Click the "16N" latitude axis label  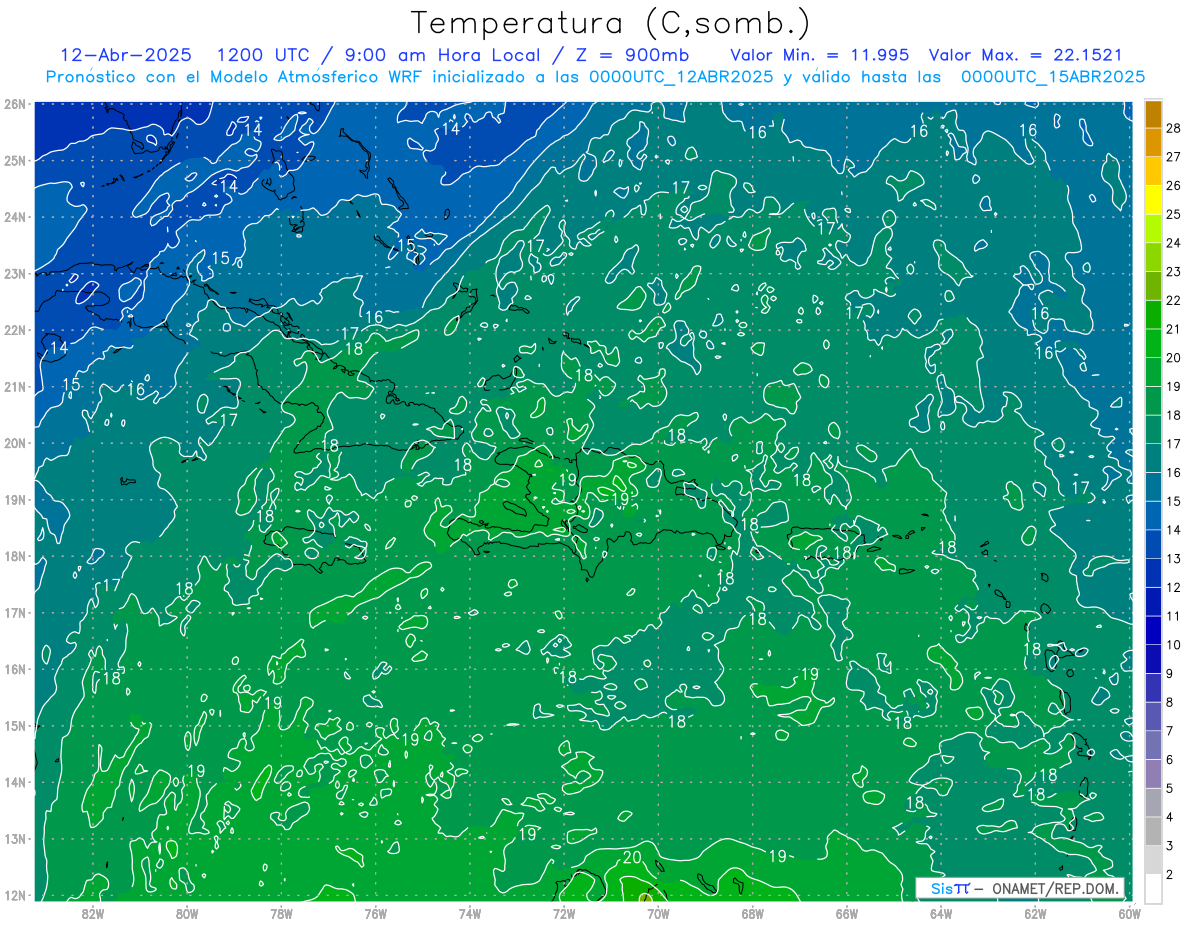15,669
